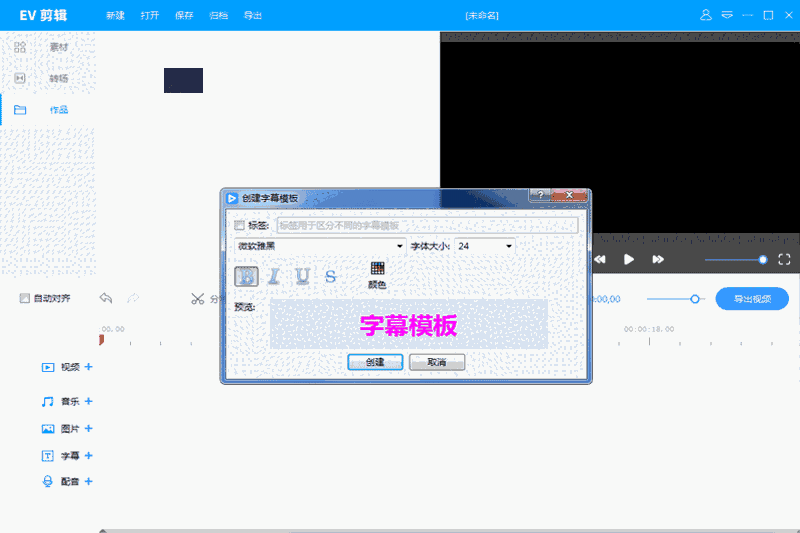Add a new 配音 track item
This screenshot has height=533, width=800.
(x=89, y=481)
